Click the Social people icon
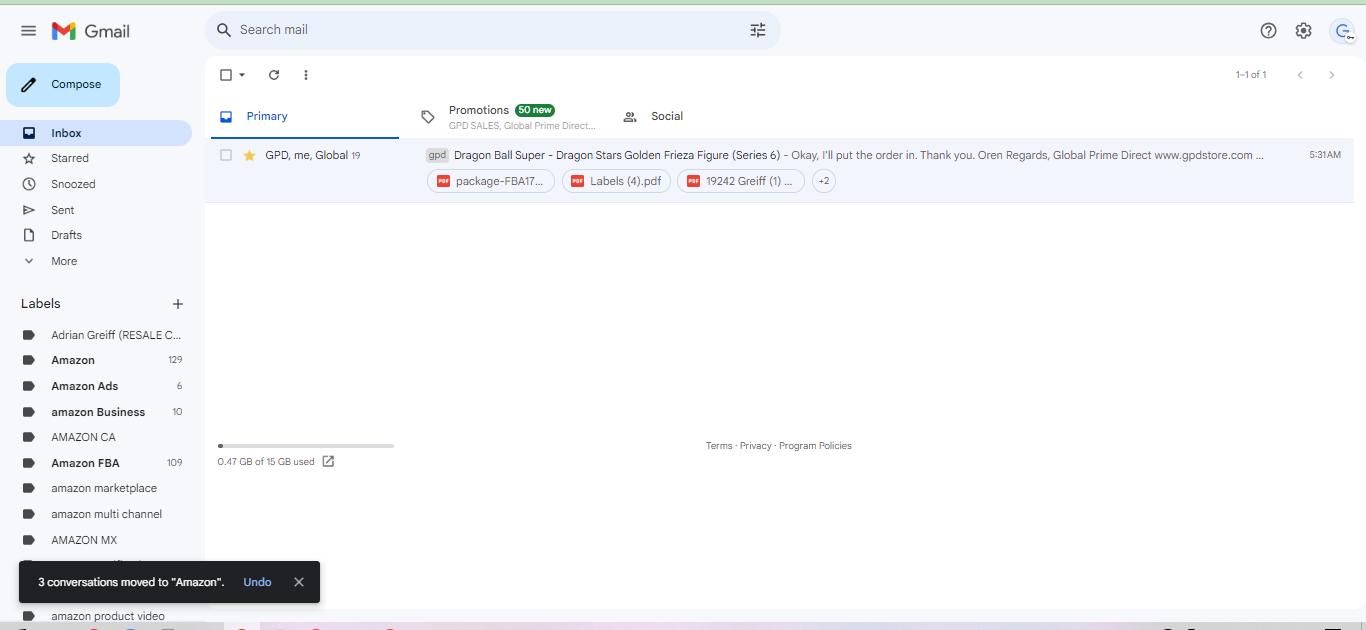This screenshot has height=630, width=1366. tap(630, 117)
